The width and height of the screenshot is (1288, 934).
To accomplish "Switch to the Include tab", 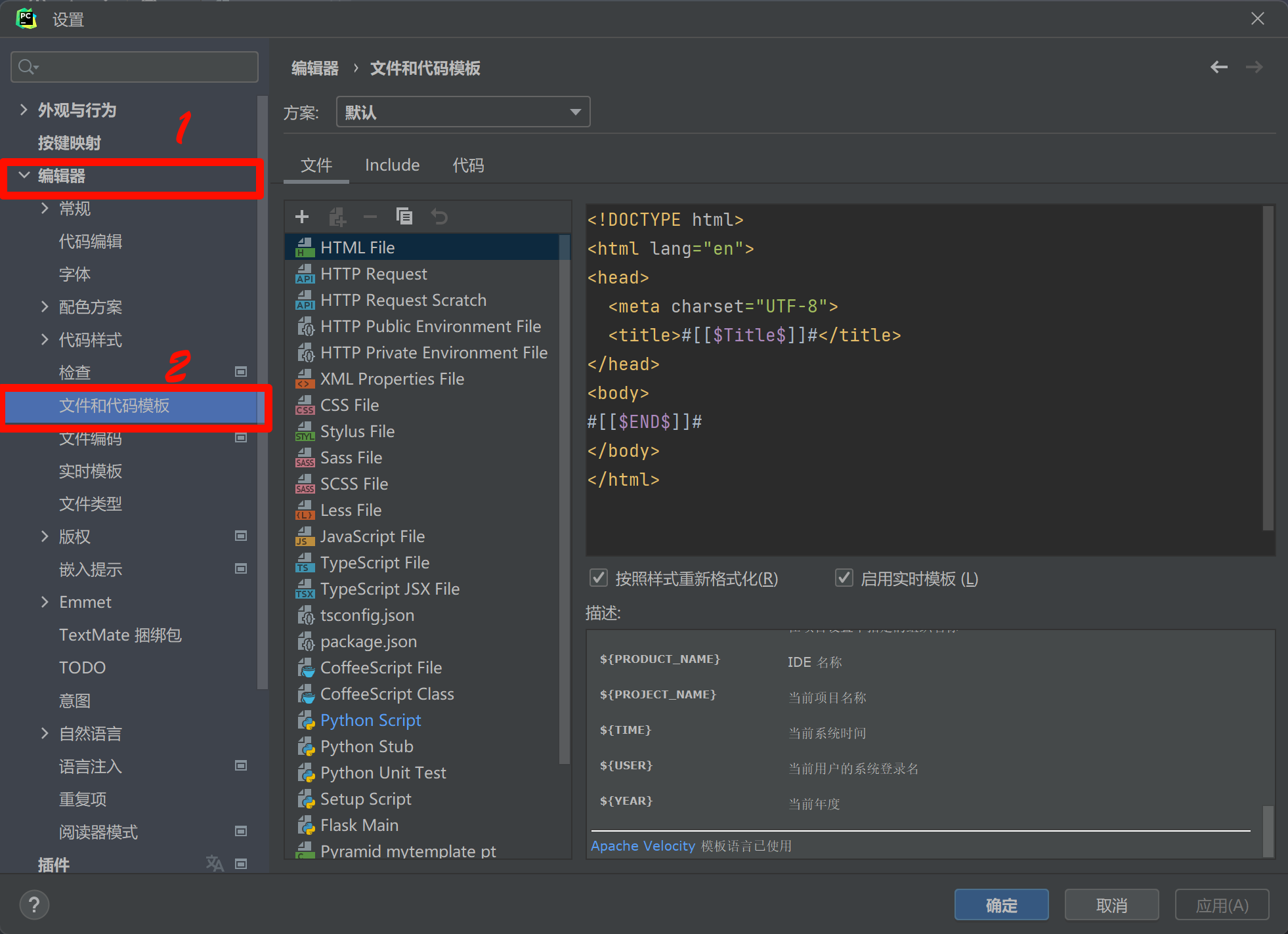I will (x=392, y=165).
